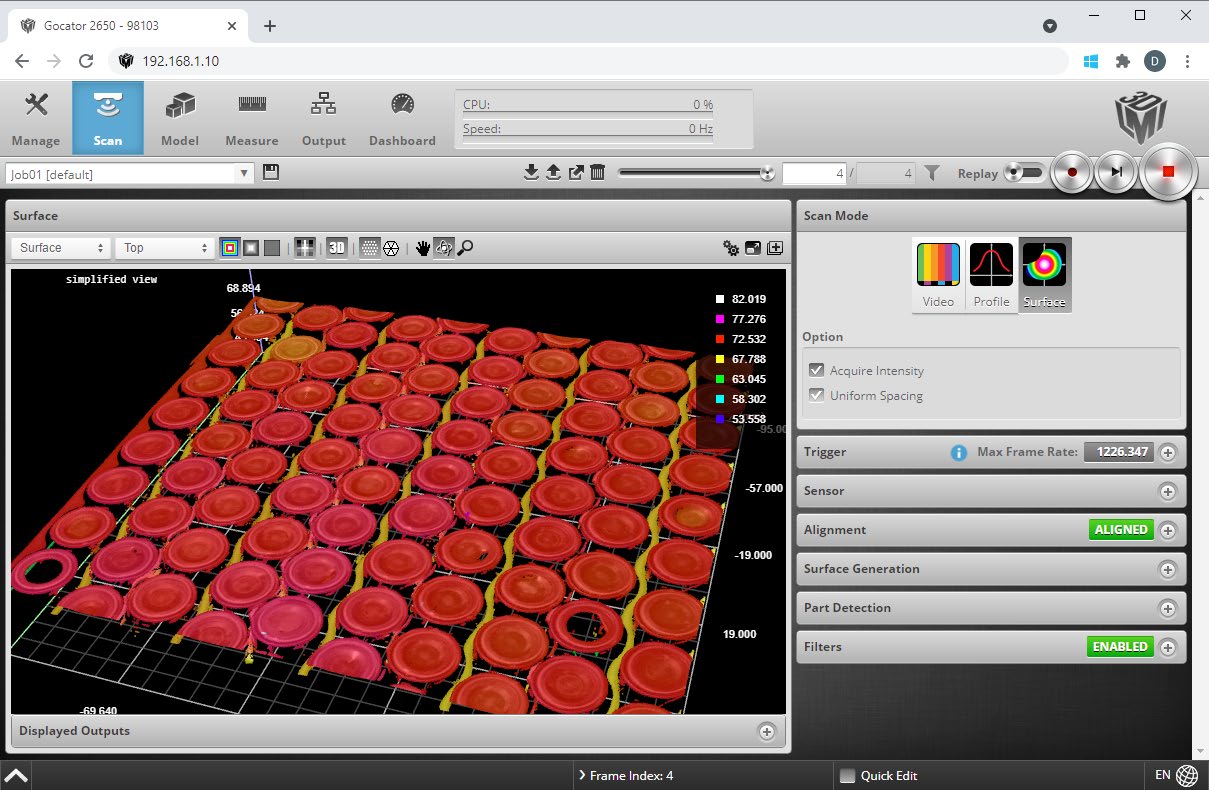Go to the Dashboard page

click(402, 118)
